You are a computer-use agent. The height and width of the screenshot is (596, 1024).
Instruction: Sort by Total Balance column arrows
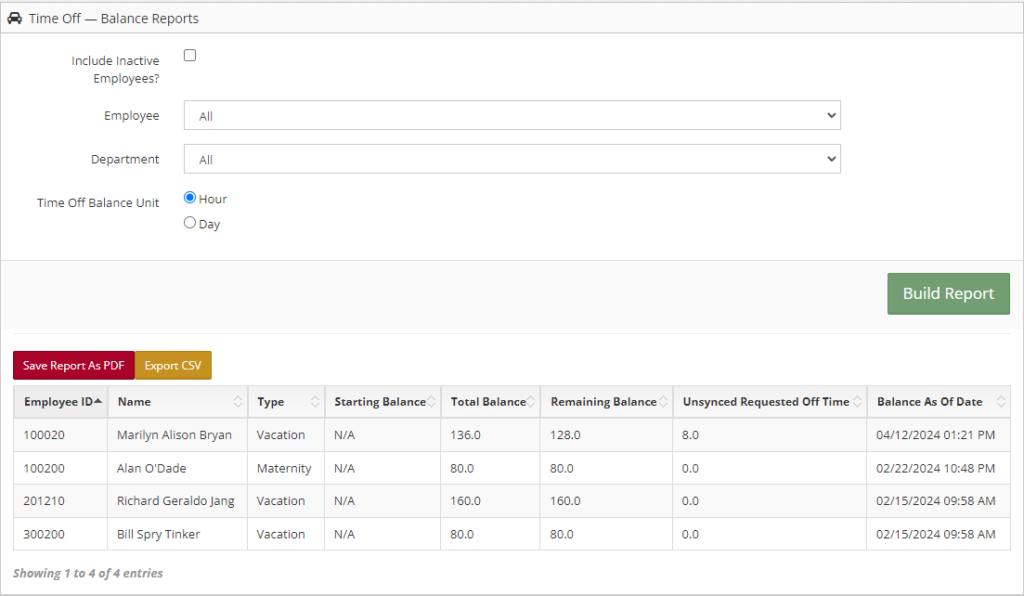530,401
